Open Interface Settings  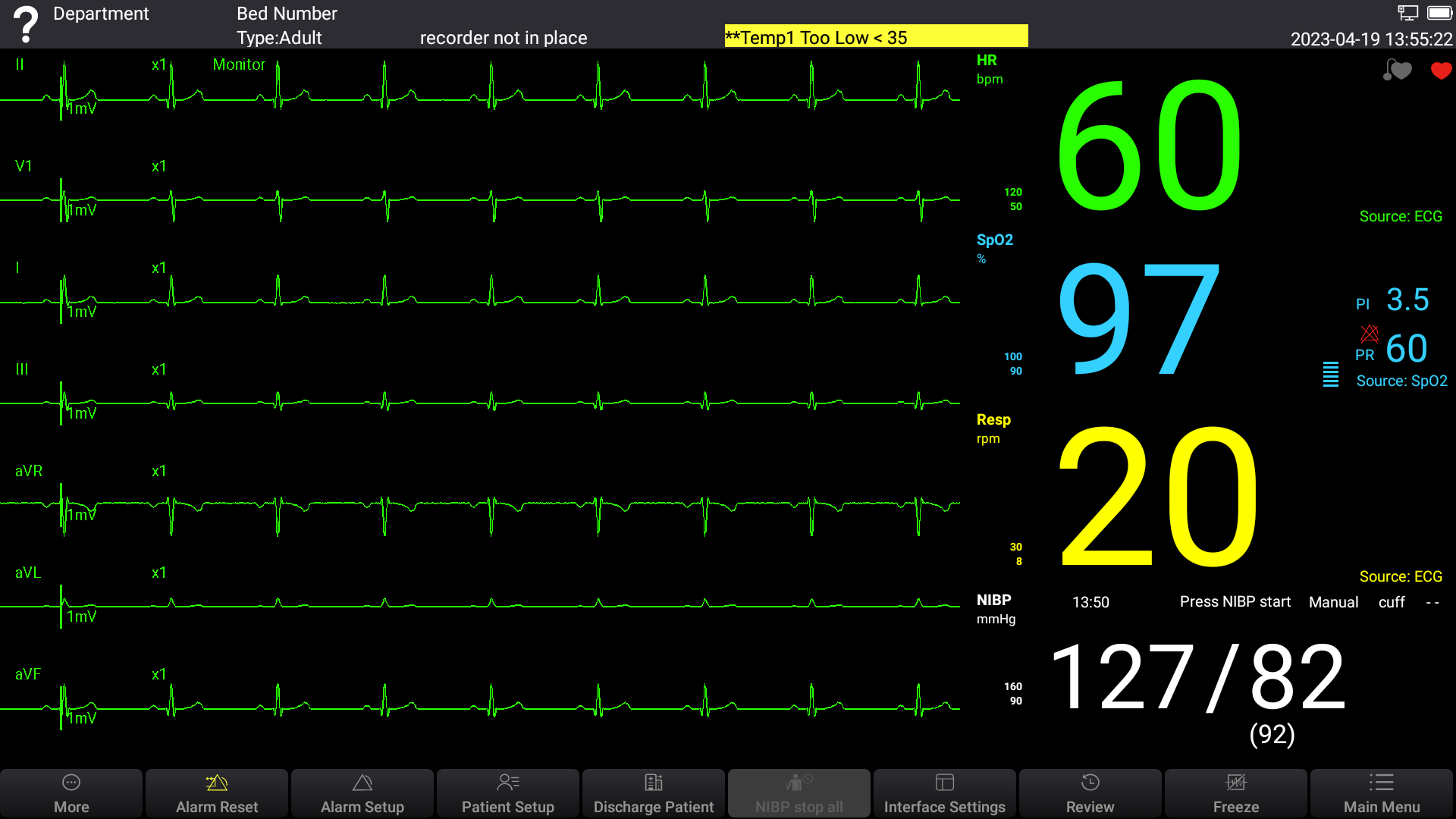945,792
